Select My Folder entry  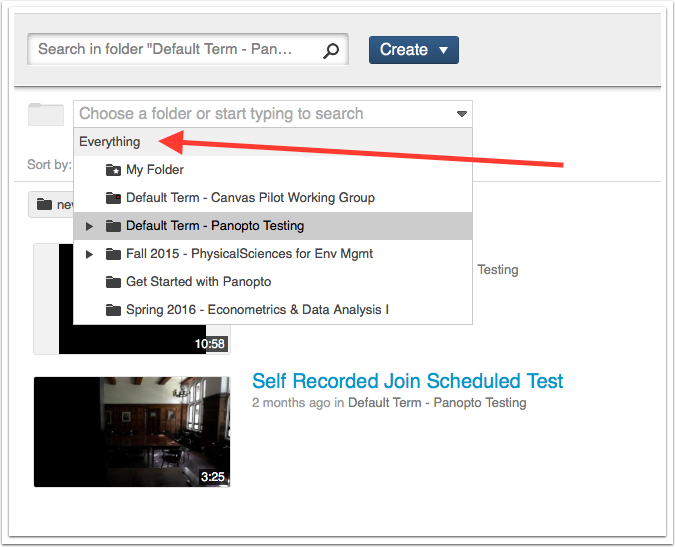tap(273, 170)
